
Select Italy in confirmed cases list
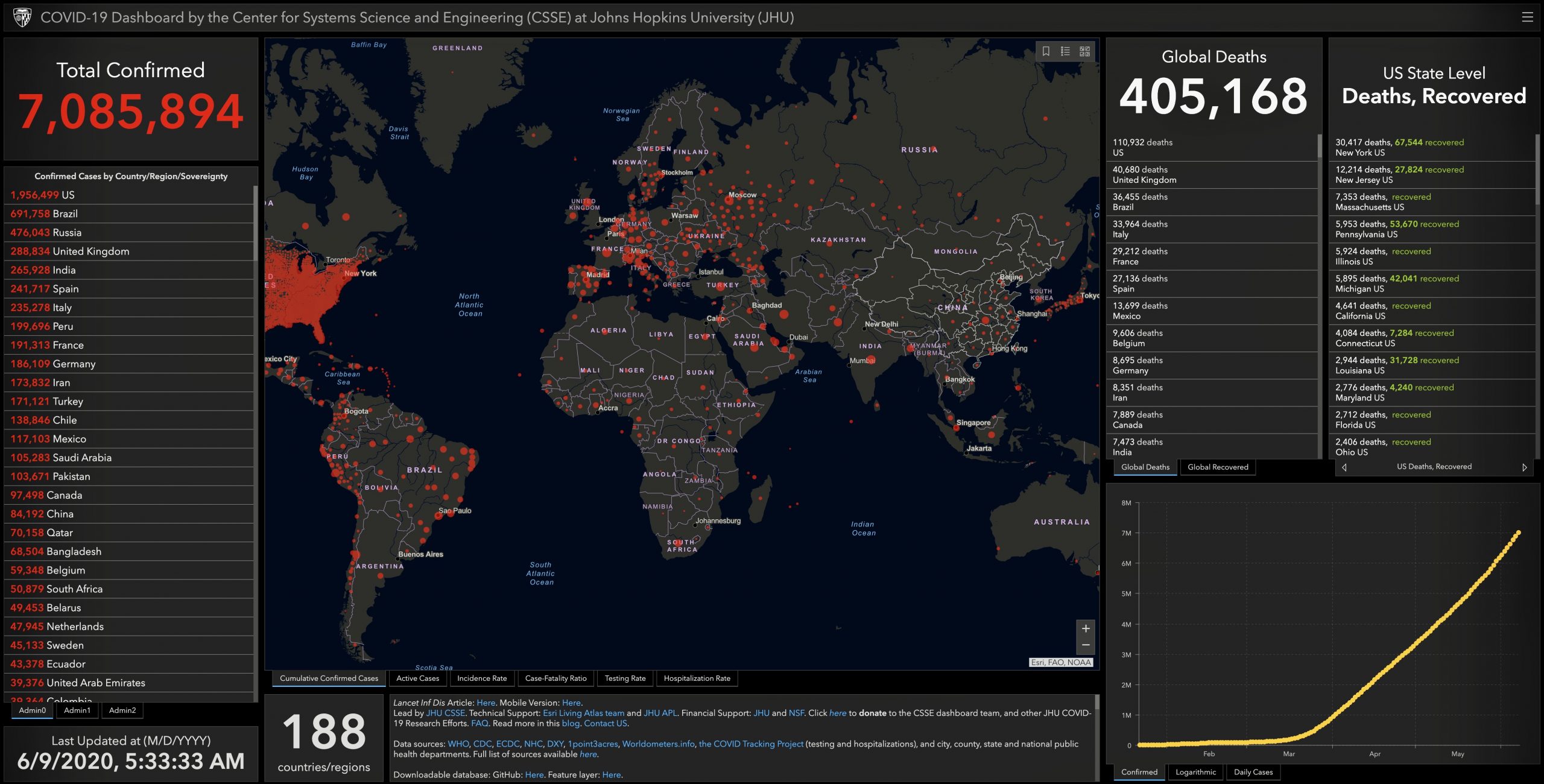click(x=129, y=308)
